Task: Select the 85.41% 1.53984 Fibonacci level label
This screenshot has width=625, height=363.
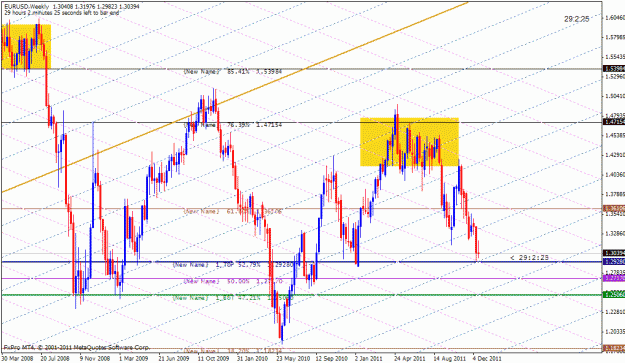Action: point(233,72)
